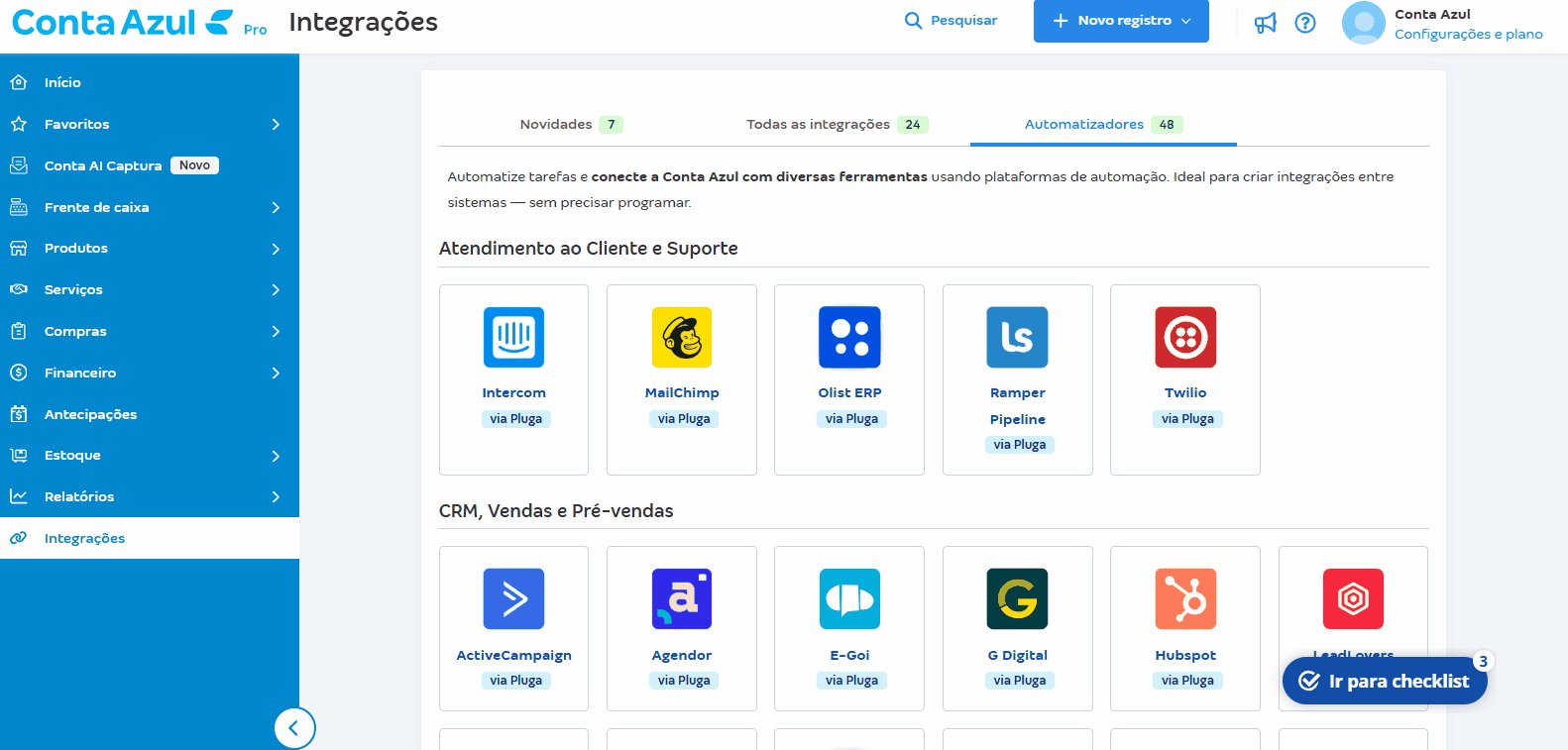1568x750 pixels.
Task: Click the Hubspot integration logo
Action: (x=1184, y=598)
